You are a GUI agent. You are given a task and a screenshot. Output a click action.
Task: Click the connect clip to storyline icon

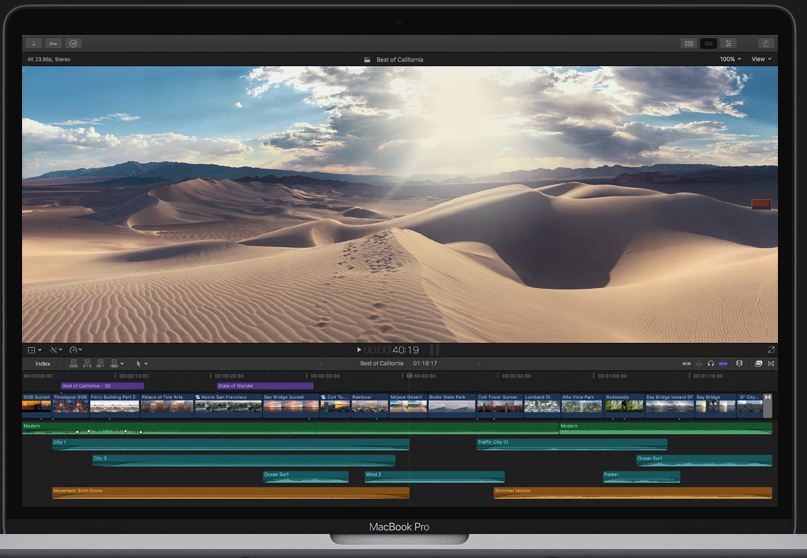click(x=74, y=363)
